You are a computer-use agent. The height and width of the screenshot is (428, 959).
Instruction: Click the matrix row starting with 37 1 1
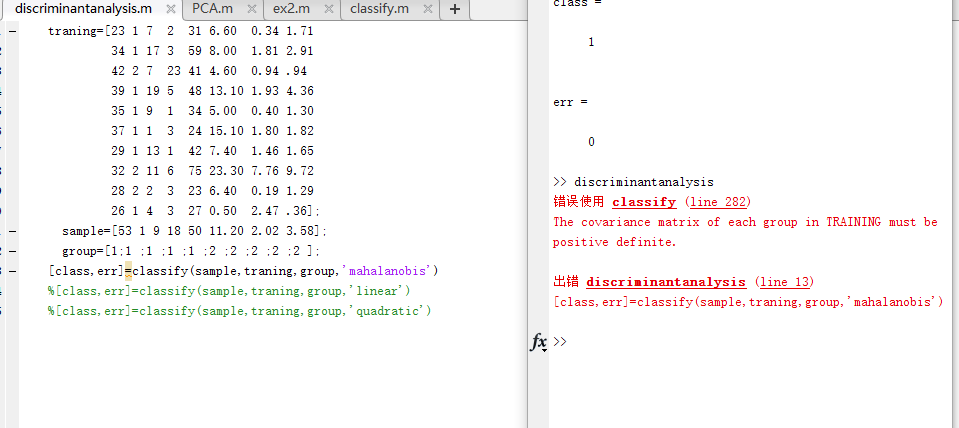[212, 131]
